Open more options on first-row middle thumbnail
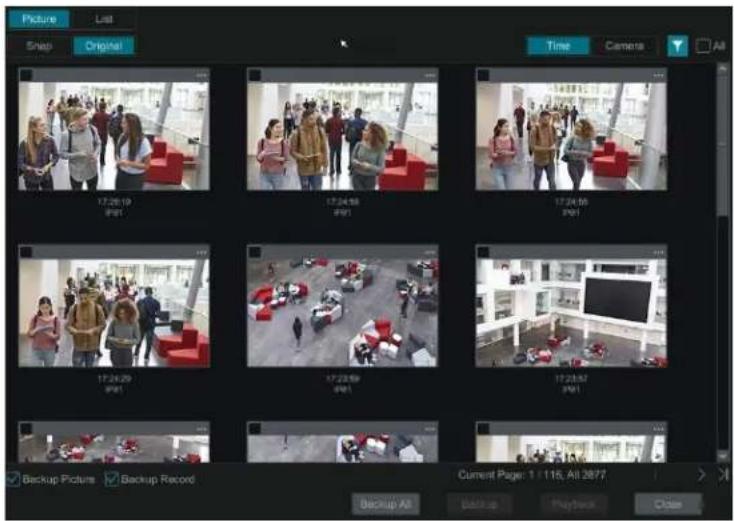 [x=430, y=75]
